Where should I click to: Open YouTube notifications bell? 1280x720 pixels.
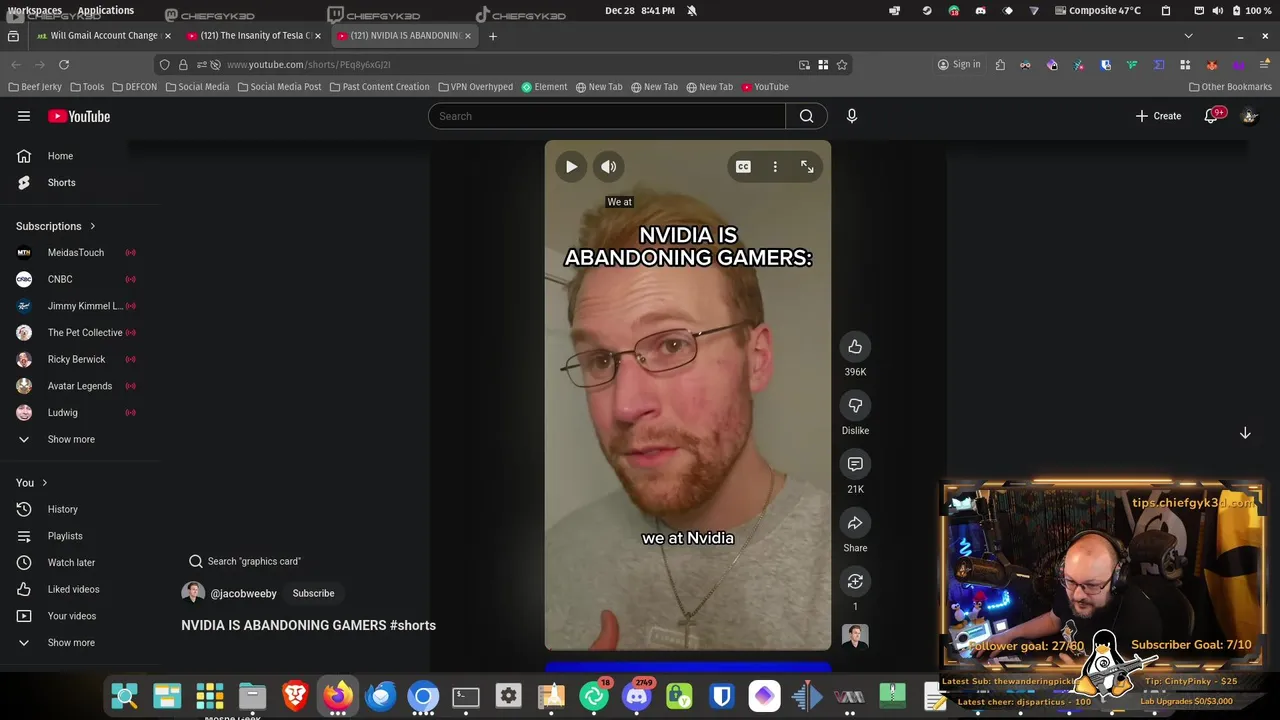(1211, 116)
